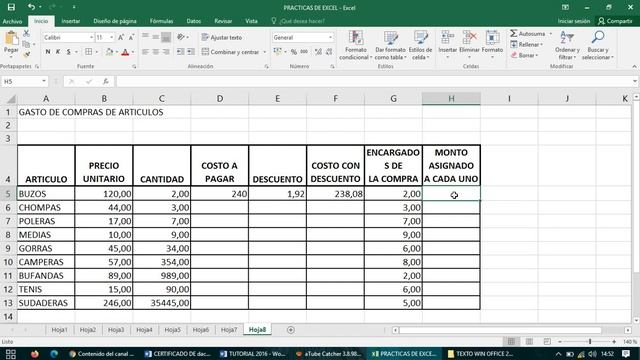Switch to Page Break Preview view
The image size is (640, 360).
coord(547,341)
